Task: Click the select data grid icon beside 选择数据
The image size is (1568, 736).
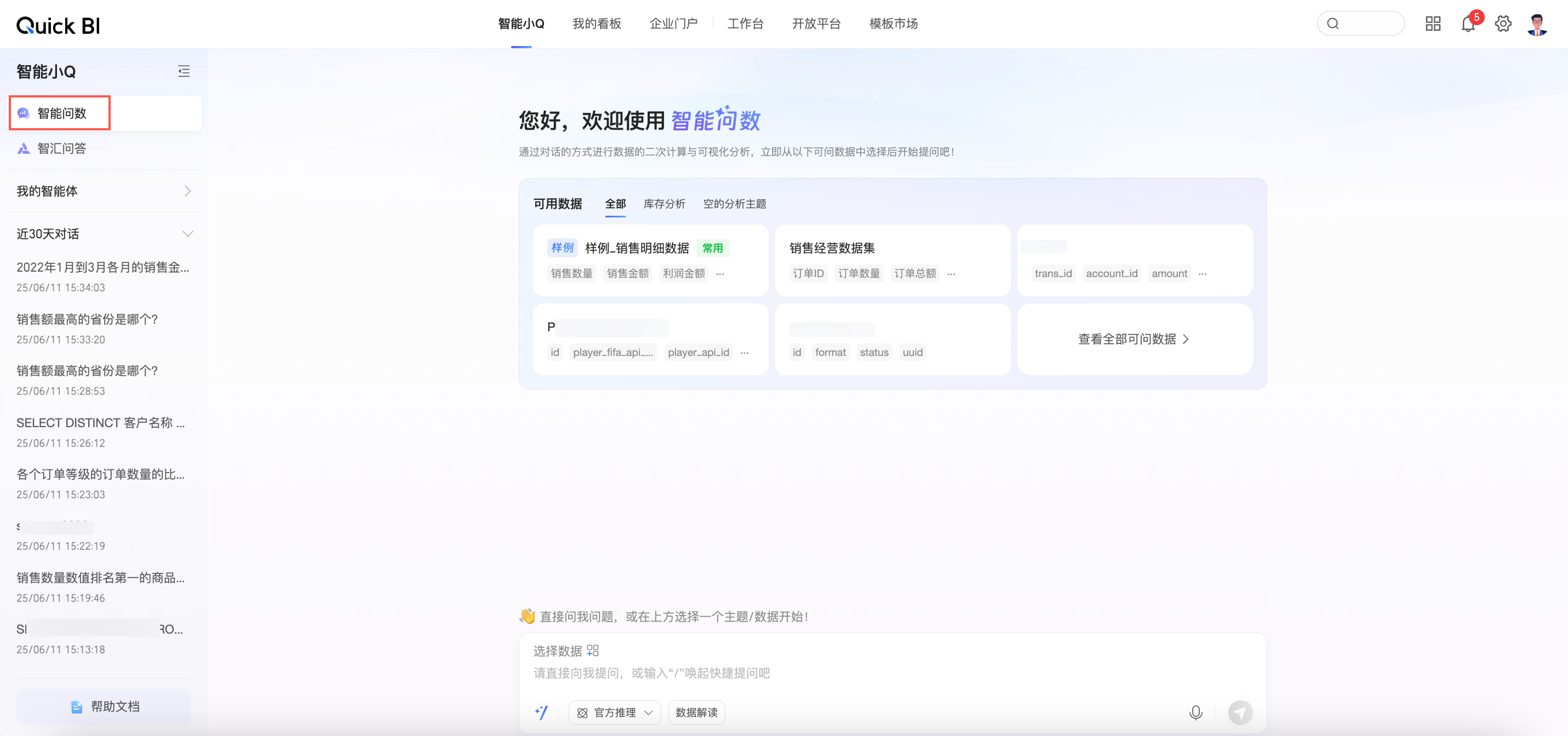Action: pyautogui.click(x=593, y=651)
